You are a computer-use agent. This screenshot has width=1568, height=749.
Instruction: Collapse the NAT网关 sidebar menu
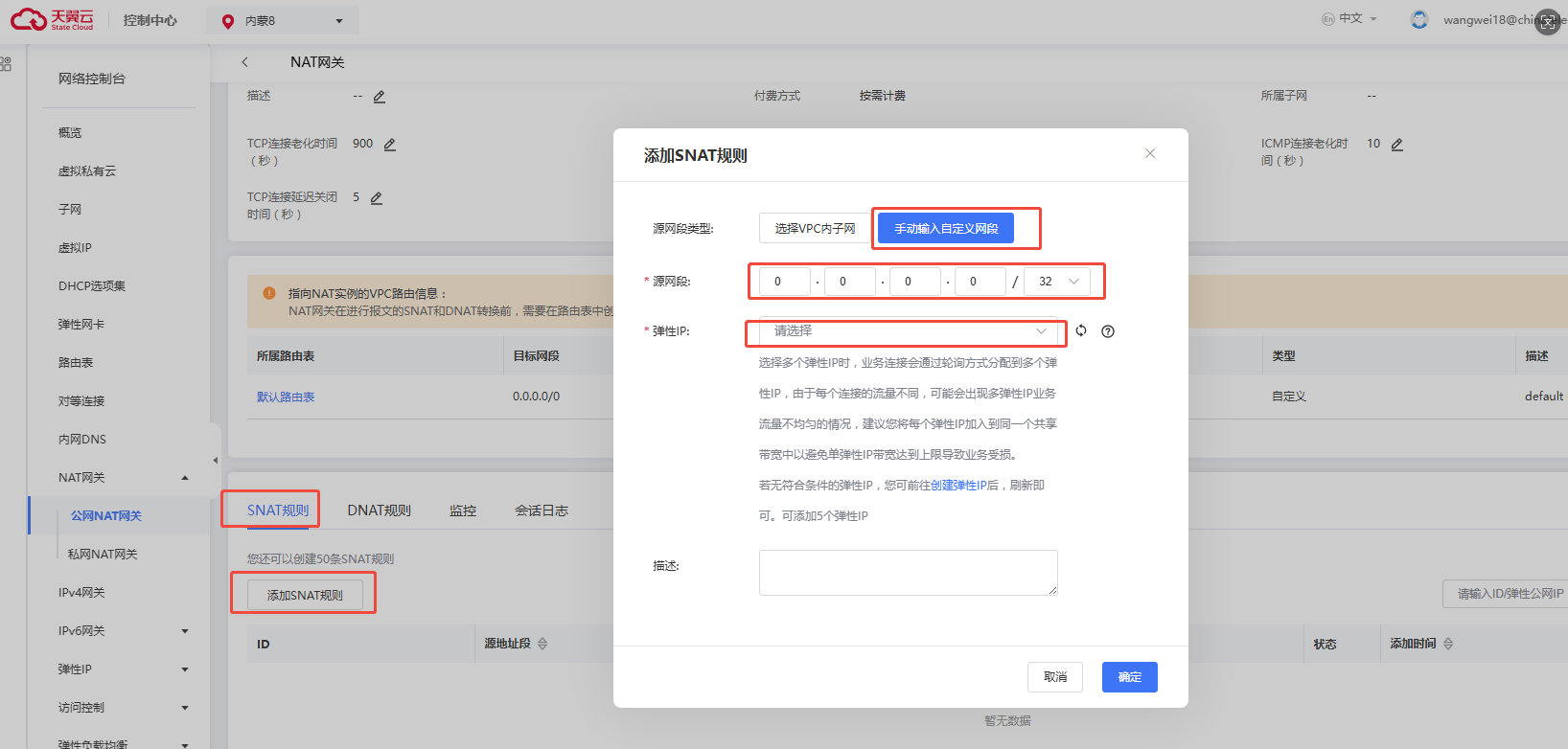[x=185, y=478]
